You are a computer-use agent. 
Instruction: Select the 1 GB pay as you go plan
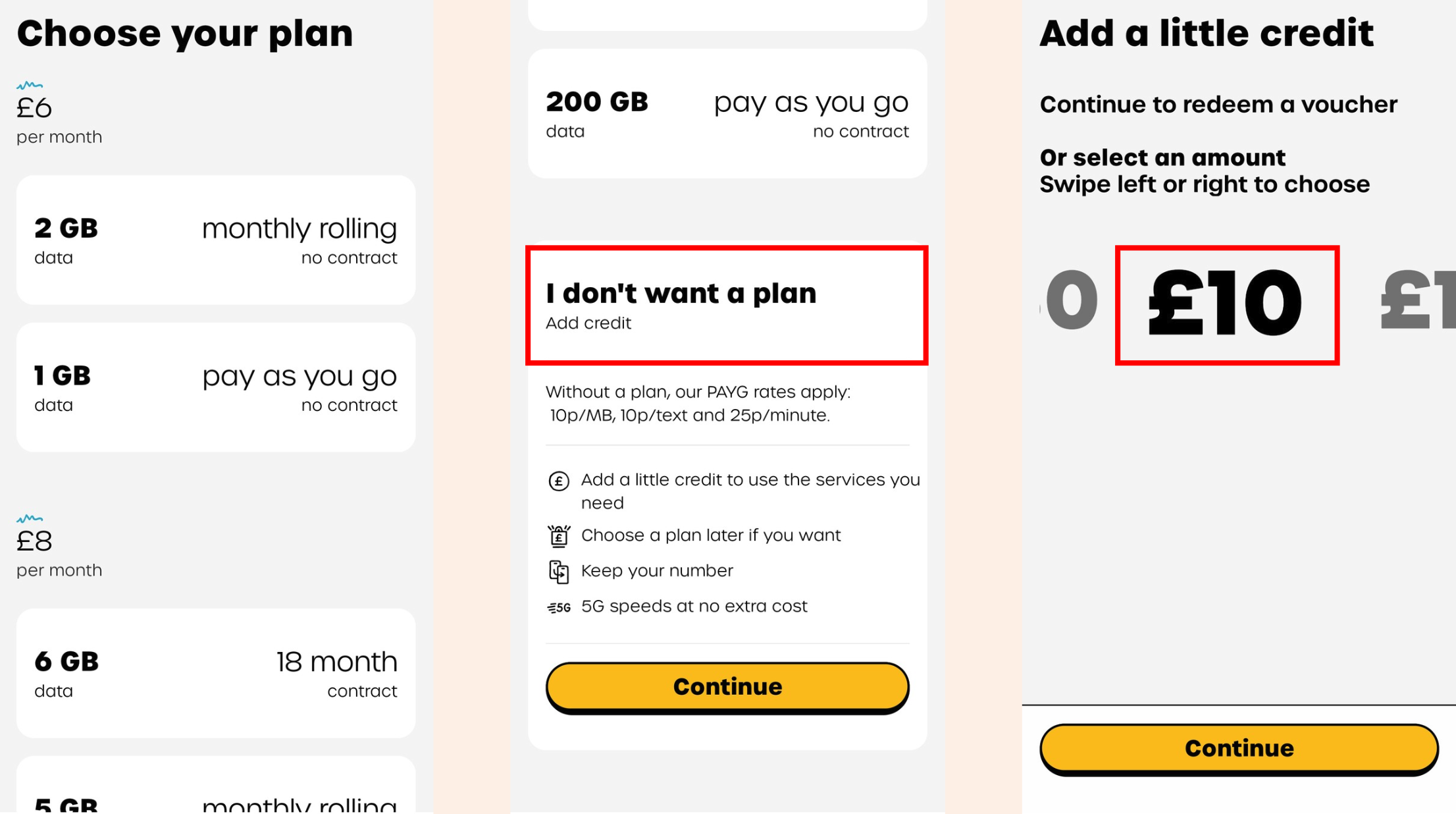[216, 387]
